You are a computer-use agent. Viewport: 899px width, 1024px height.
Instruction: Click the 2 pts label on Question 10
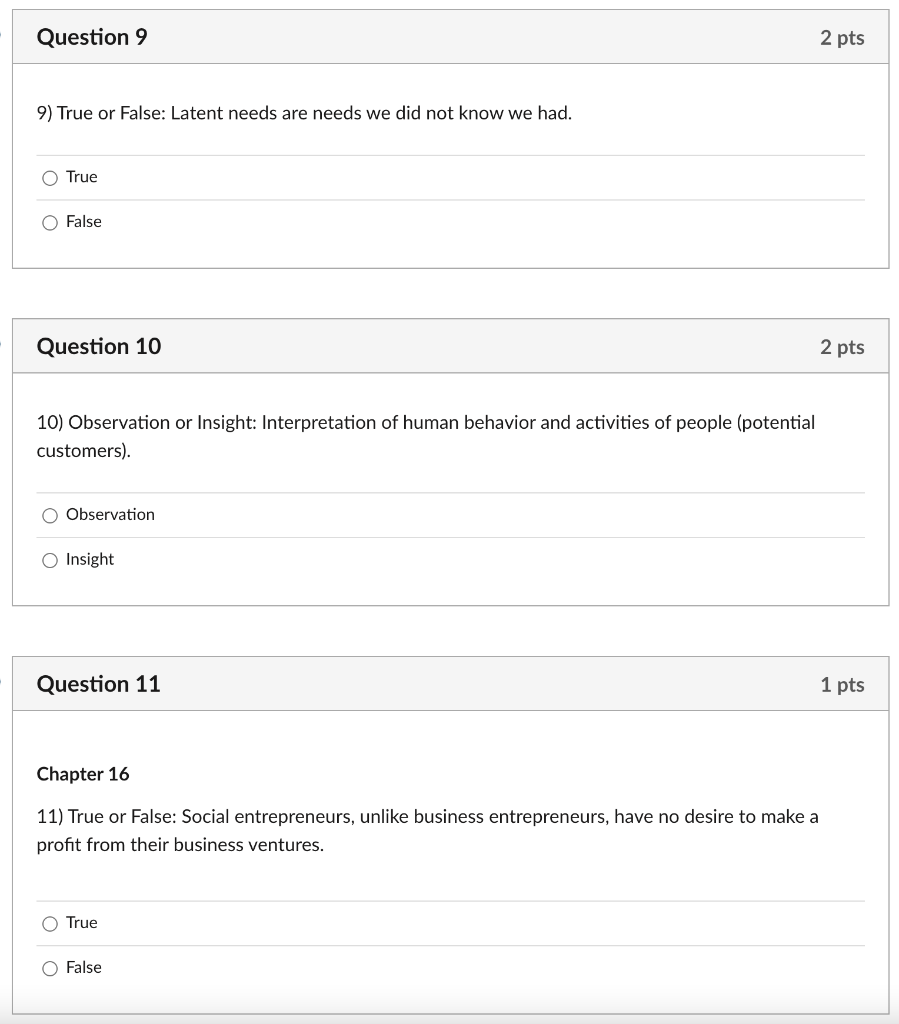coord(841,346)
